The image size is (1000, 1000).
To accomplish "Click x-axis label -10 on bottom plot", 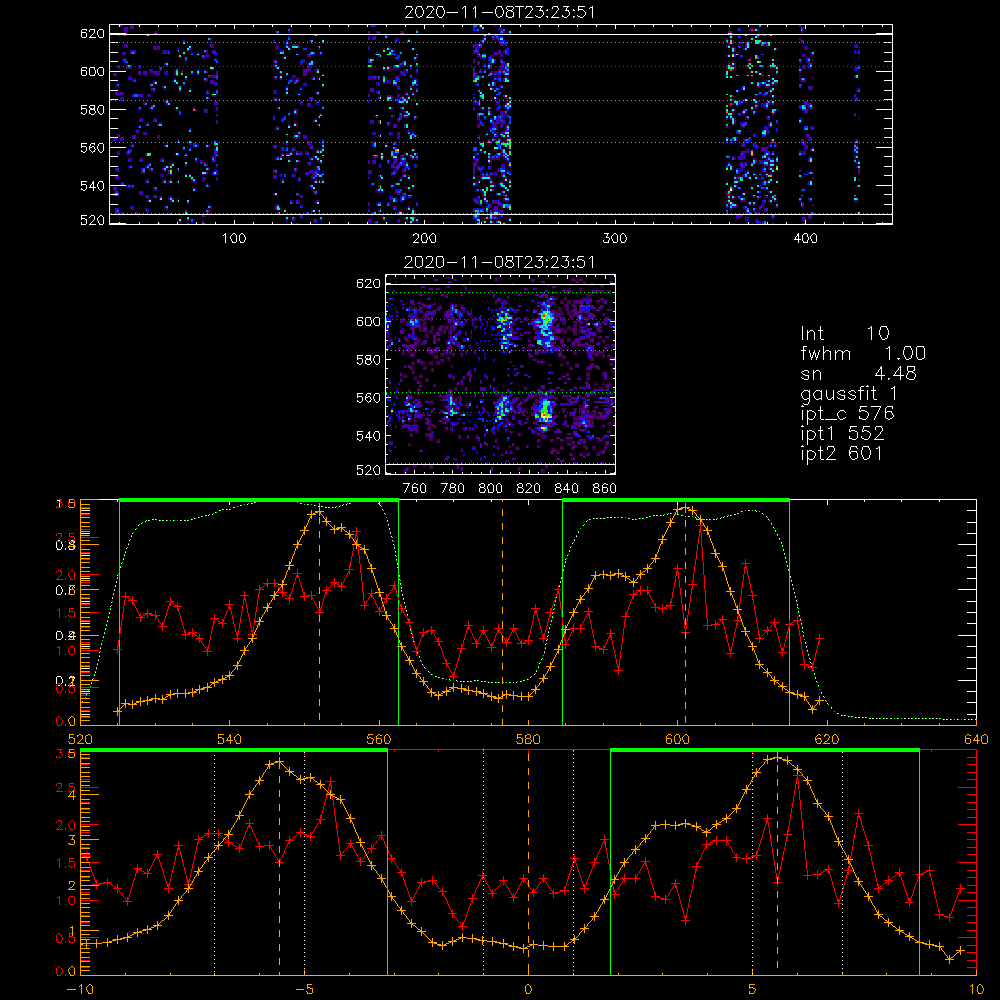I will tap(80, 990).
